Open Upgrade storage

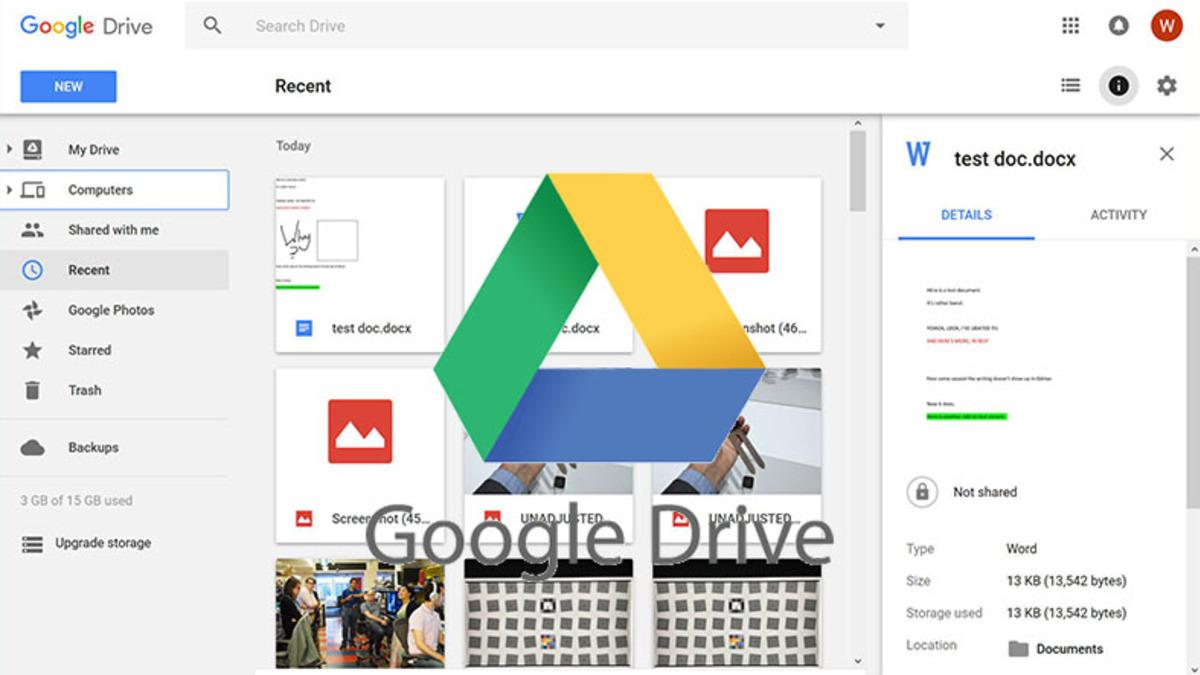point(103,543)
